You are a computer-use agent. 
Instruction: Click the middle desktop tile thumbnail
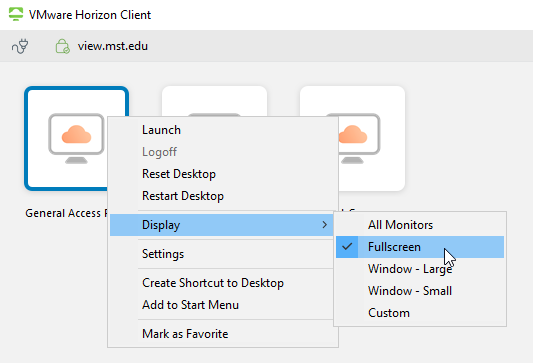[214, 101]
